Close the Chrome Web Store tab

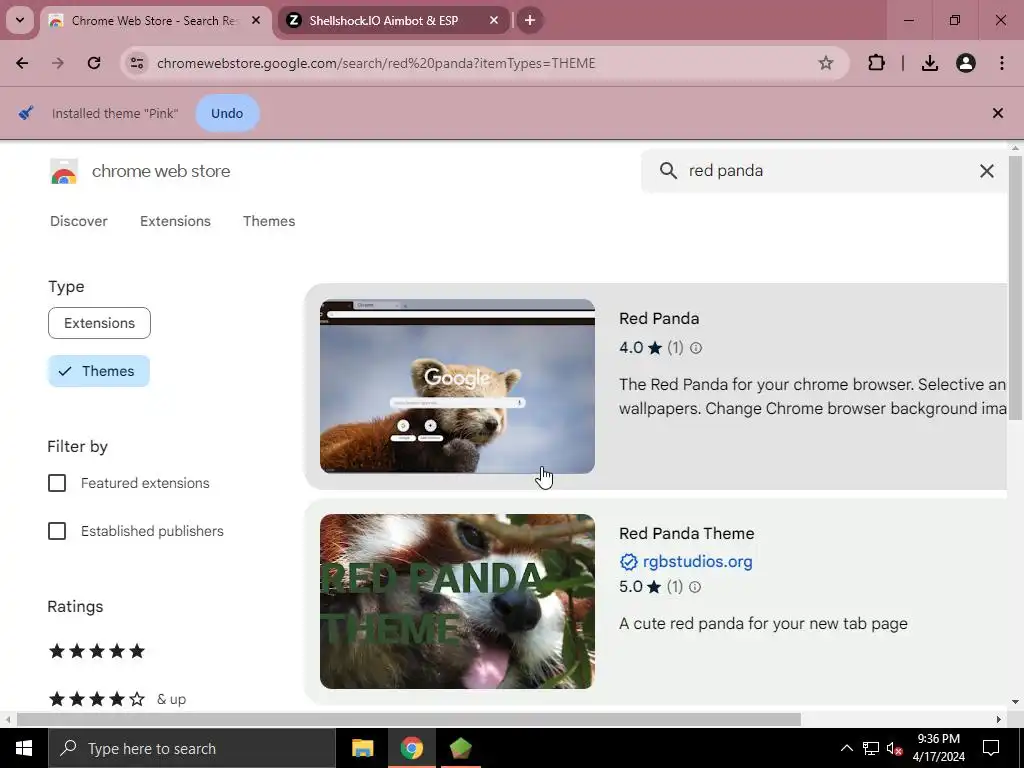(x=256, y=20)
